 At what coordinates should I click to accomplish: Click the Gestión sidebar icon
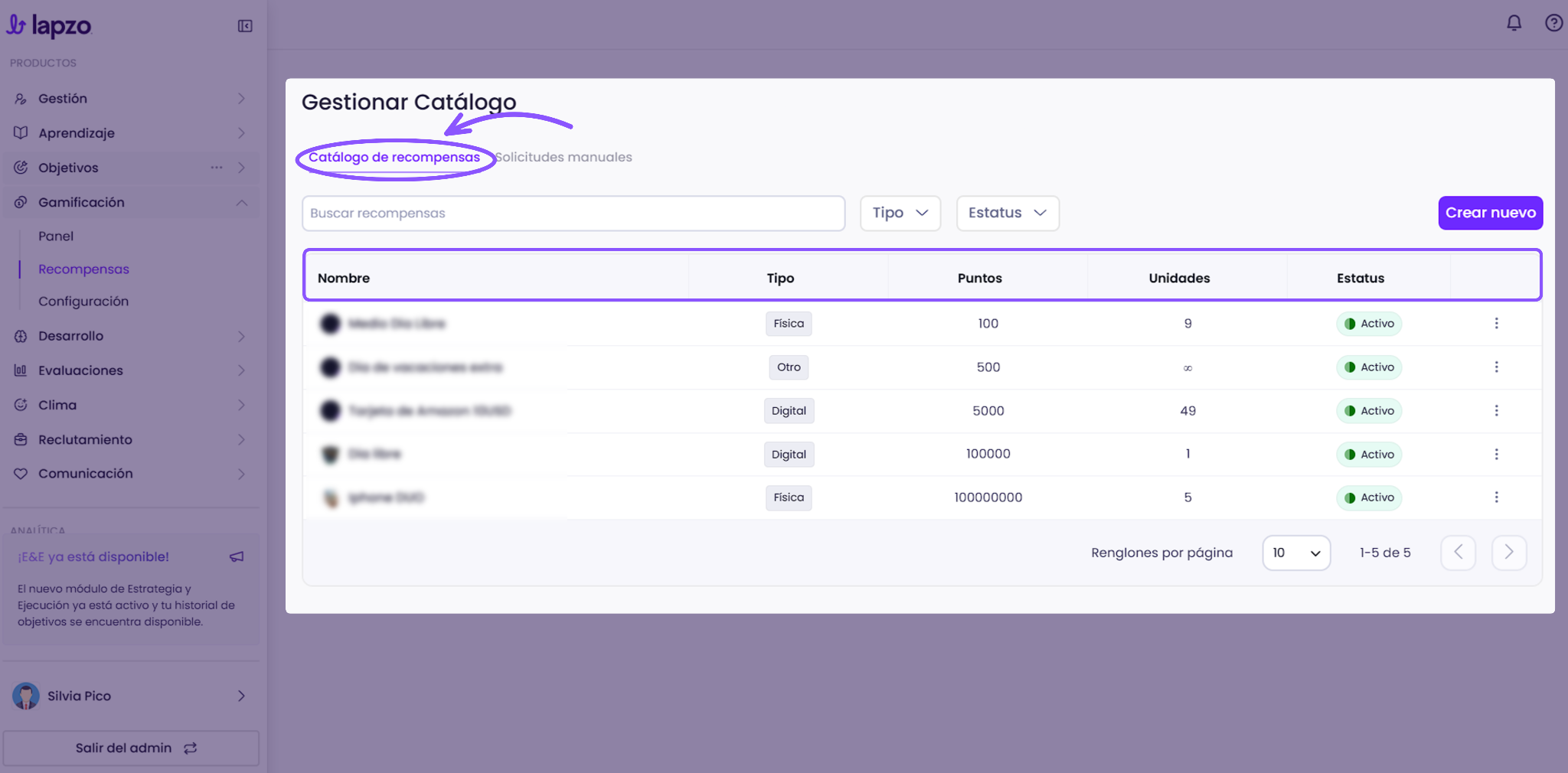click(x=21, y=99)
